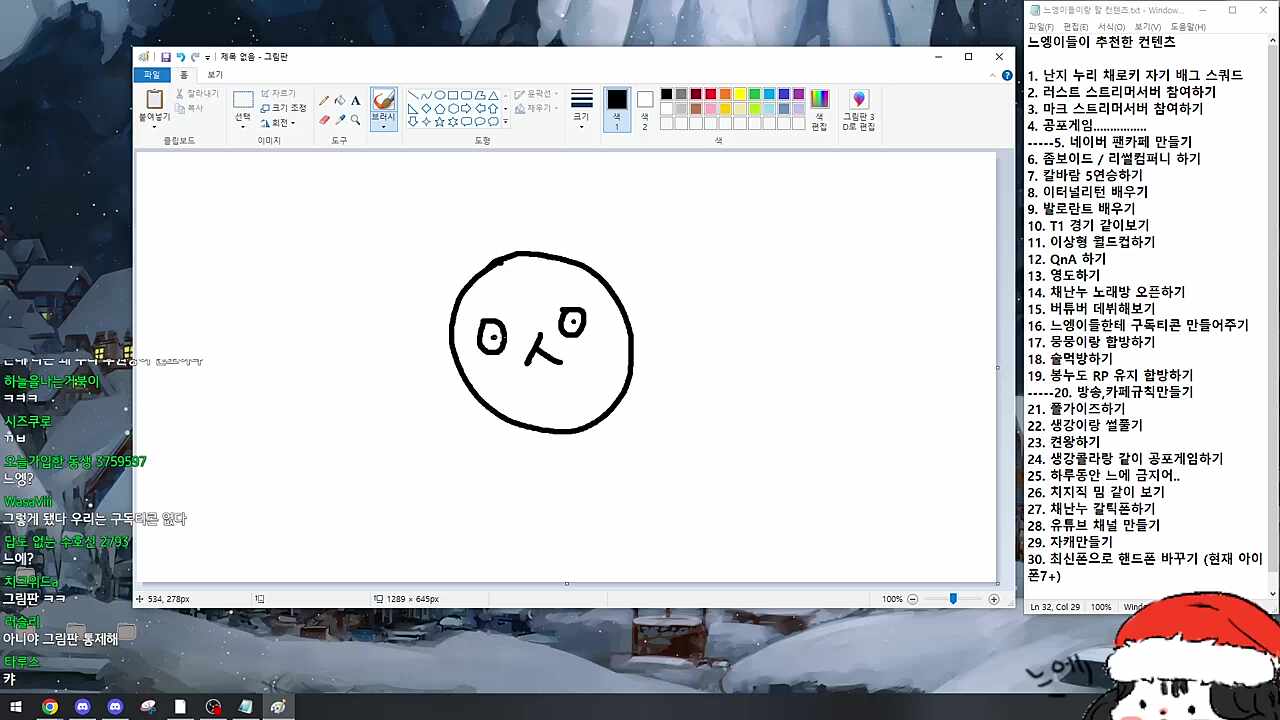Image resolution: width=1280 pixels, height=720 pixels.
Task: Pick the red color swatch
Action: point(711,94)
